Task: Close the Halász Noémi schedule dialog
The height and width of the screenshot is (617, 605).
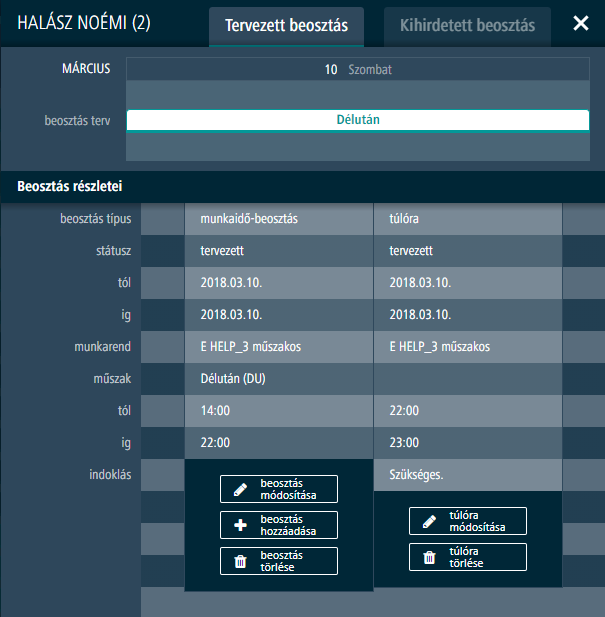Action: pyautogui.click(x=581, y=24)
